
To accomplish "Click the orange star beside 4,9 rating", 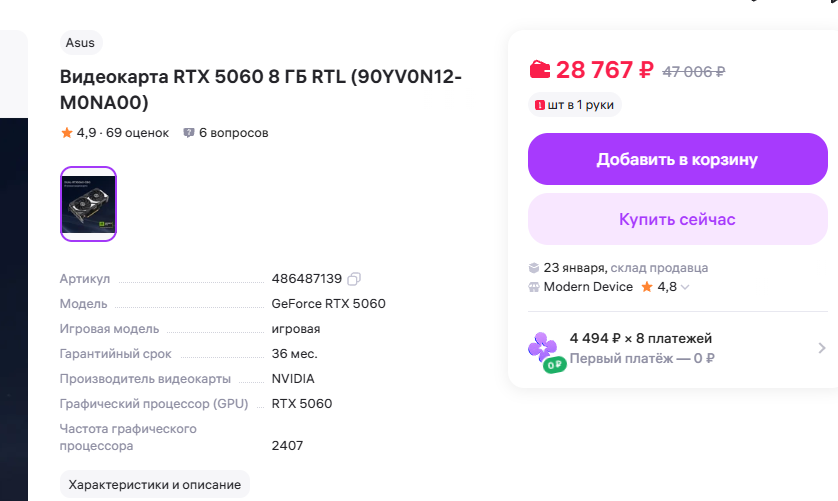I will pyautogui.click(x=66, y=132).
